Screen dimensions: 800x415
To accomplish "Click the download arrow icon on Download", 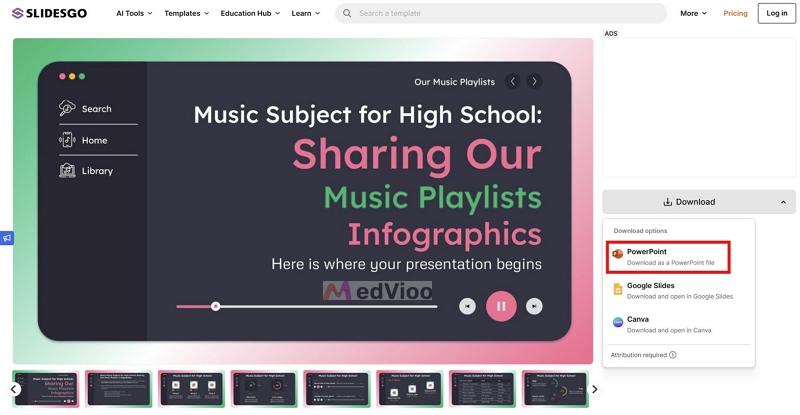I will pyautogui.click(x=667, y=202).
